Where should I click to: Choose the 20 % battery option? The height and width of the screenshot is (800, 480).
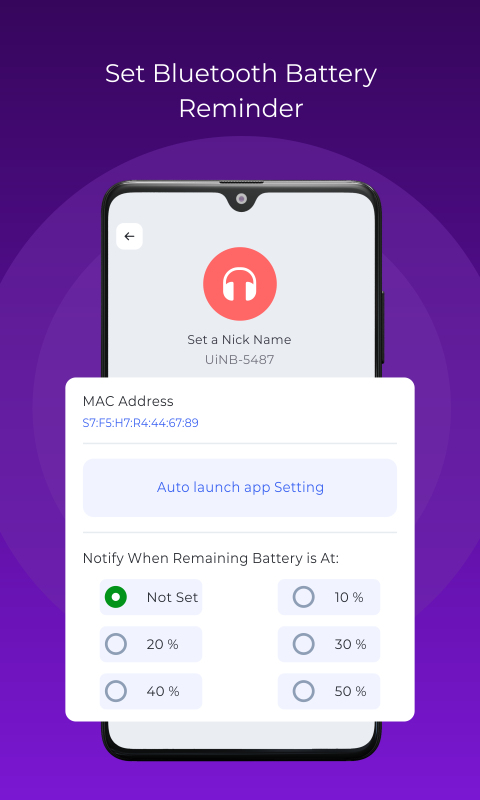tap(151, 644)
